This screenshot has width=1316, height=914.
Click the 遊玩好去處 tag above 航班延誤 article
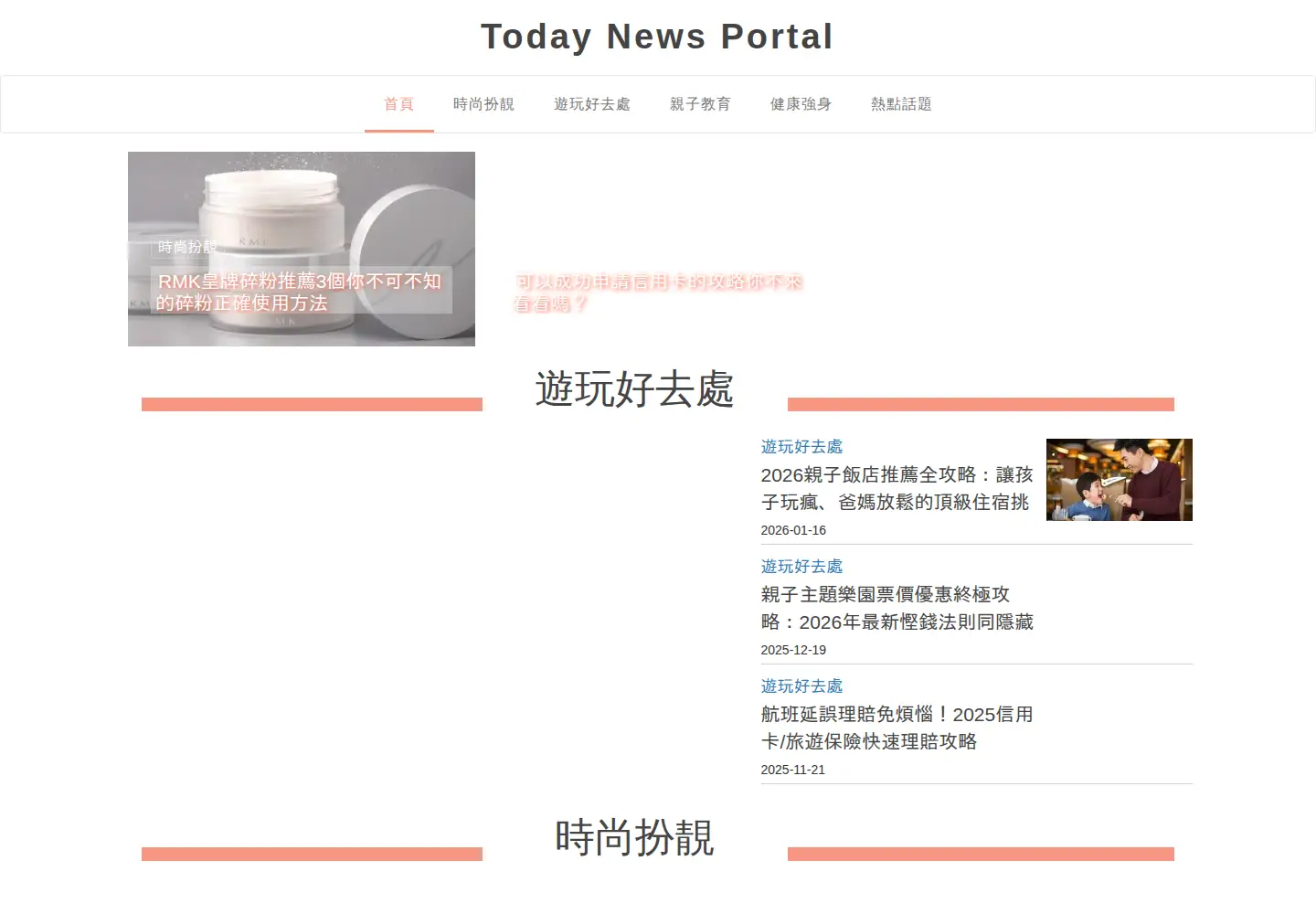click(x=801, y=685)
